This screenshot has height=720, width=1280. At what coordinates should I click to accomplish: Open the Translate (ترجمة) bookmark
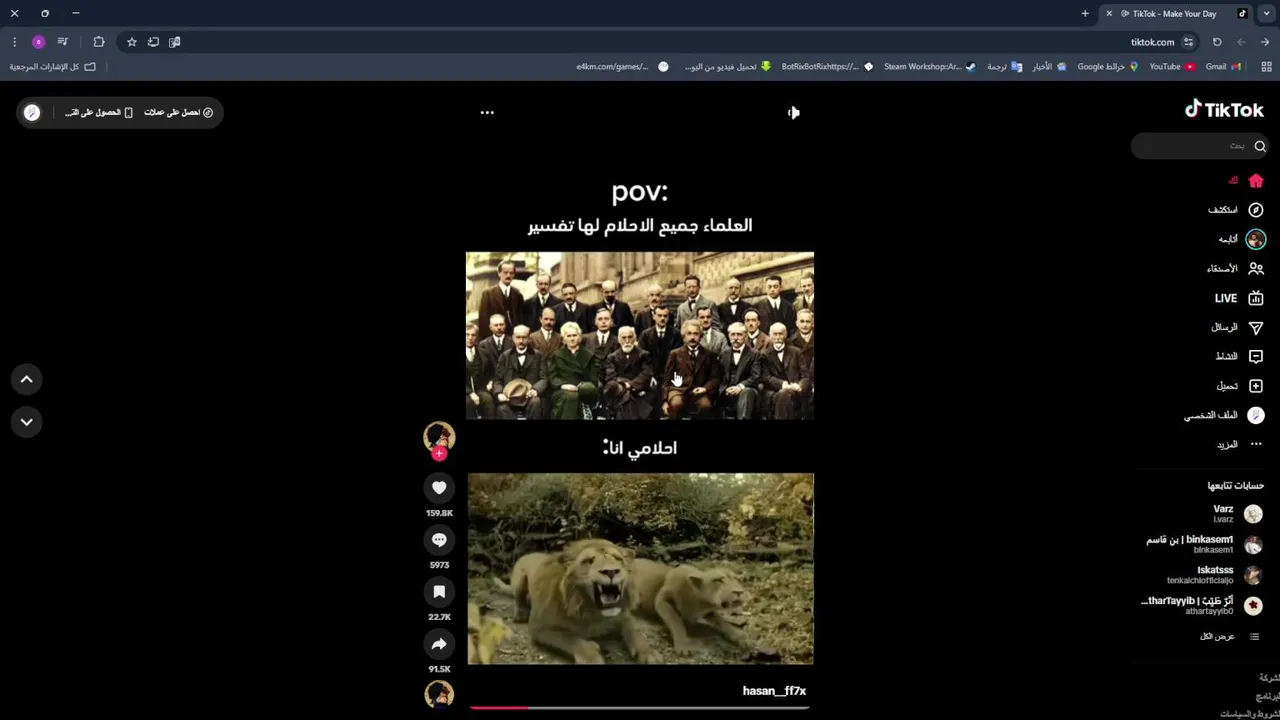[x=1004, y=67]
